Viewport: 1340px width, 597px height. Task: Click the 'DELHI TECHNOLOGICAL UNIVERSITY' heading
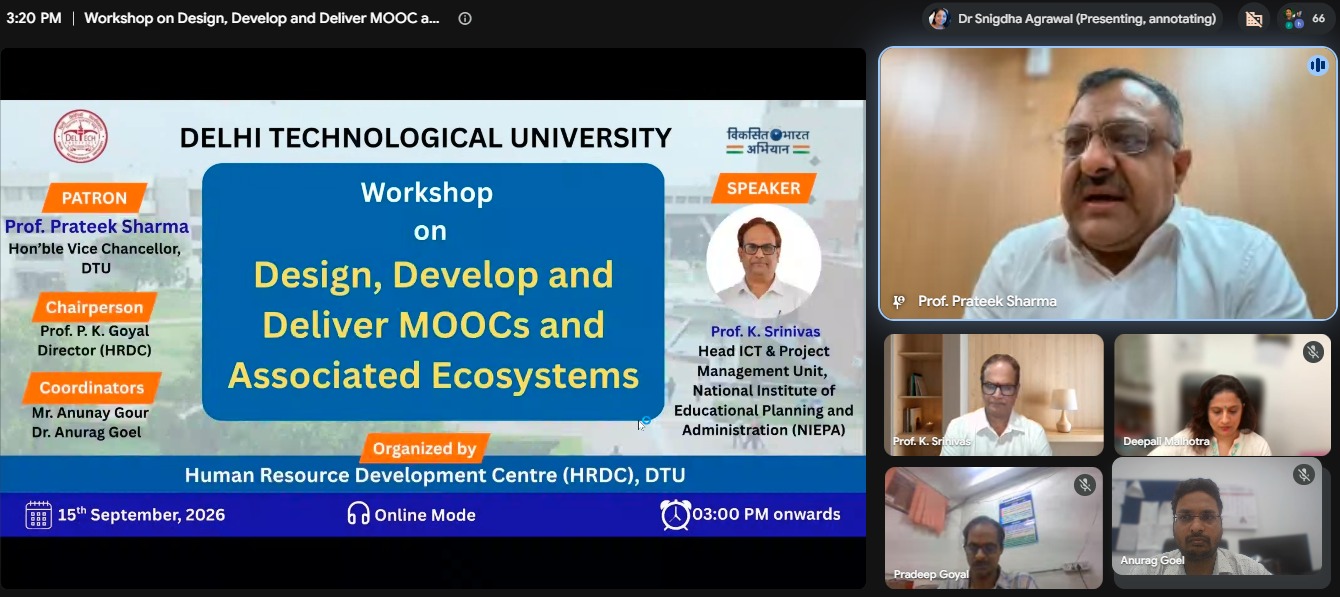tap(426, 137)
